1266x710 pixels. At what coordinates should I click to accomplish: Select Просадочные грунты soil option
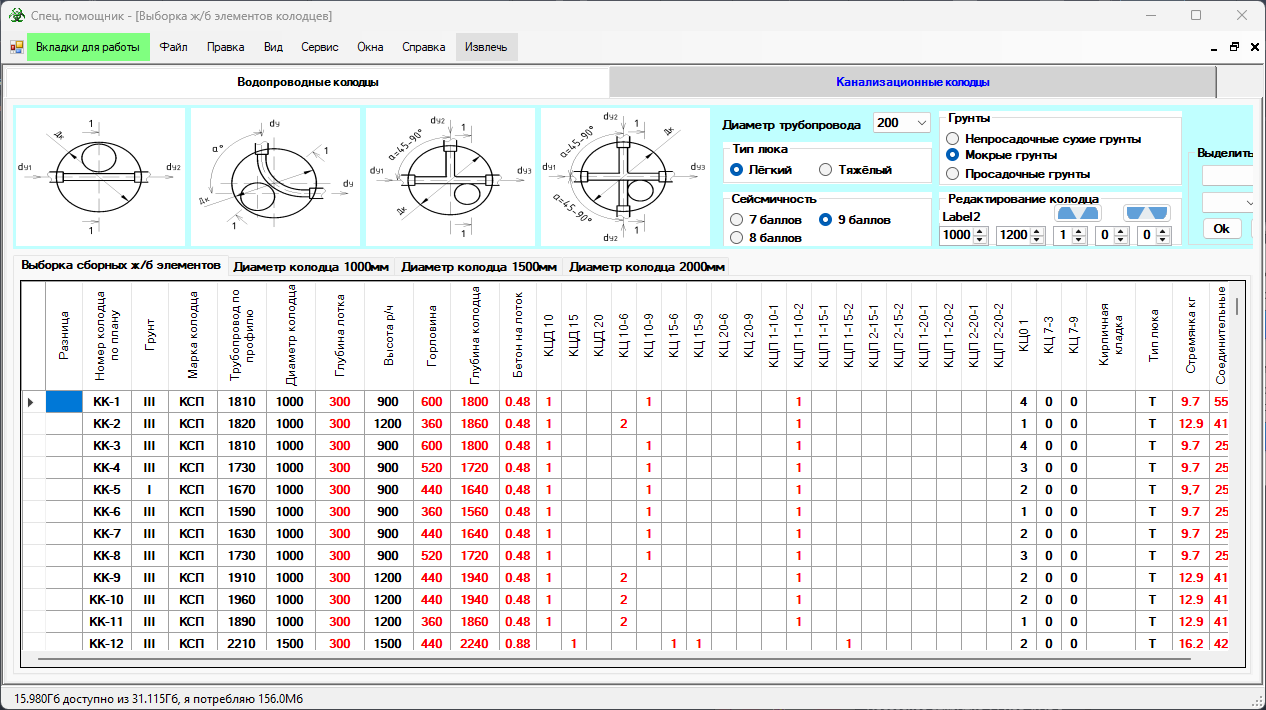953,174
